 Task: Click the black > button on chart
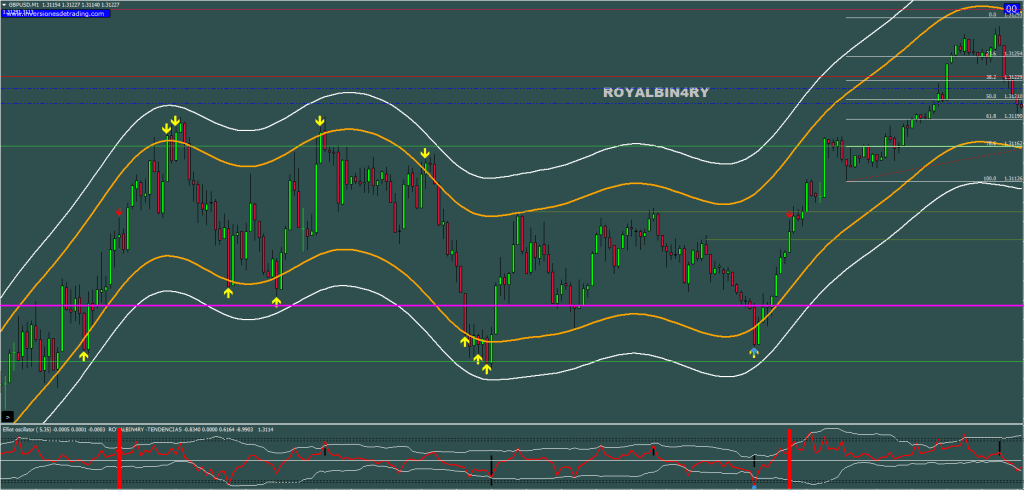click(x=7, y=416)
